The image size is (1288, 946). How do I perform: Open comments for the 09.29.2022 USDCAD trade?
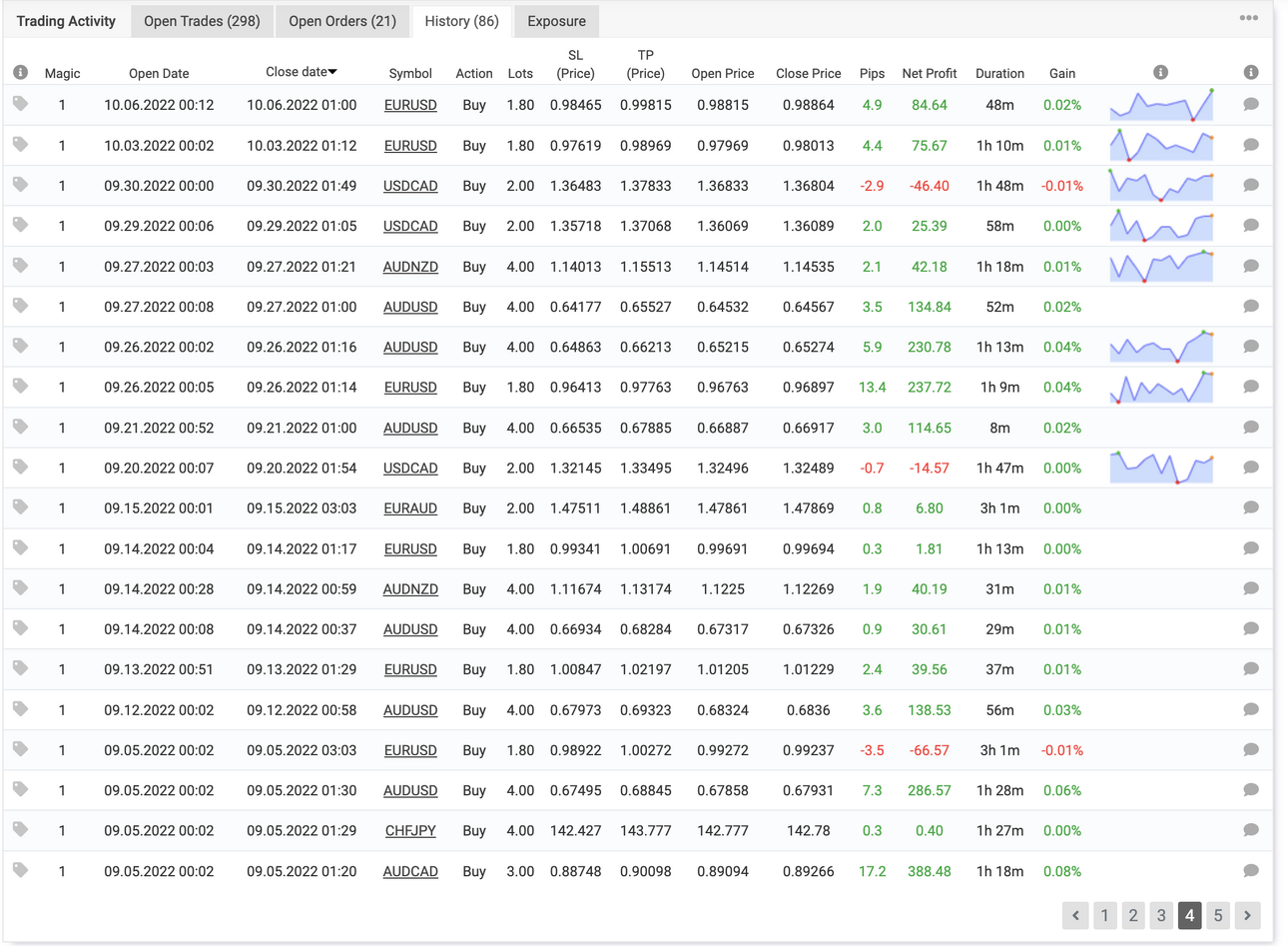click(x=1251, y=226)
